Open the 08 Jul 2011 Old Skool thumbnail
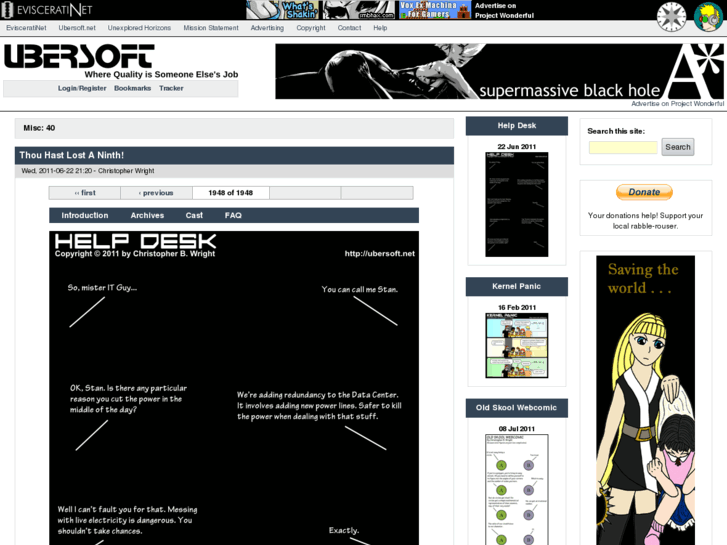Viewport: 727px width, 545px height. coord(517,489)
